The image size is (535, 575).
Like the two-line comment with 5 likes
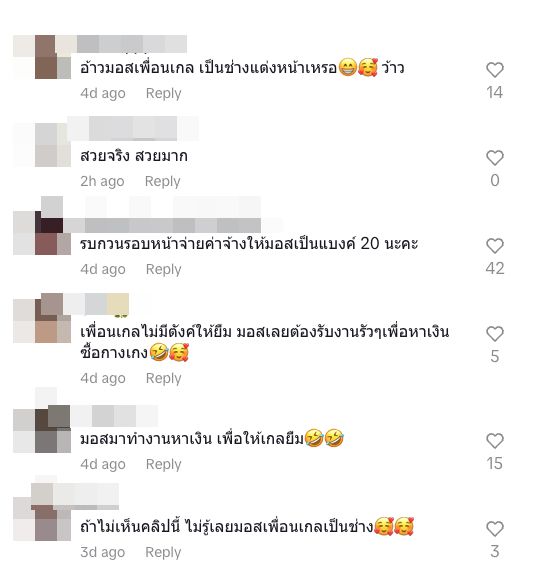495,334
